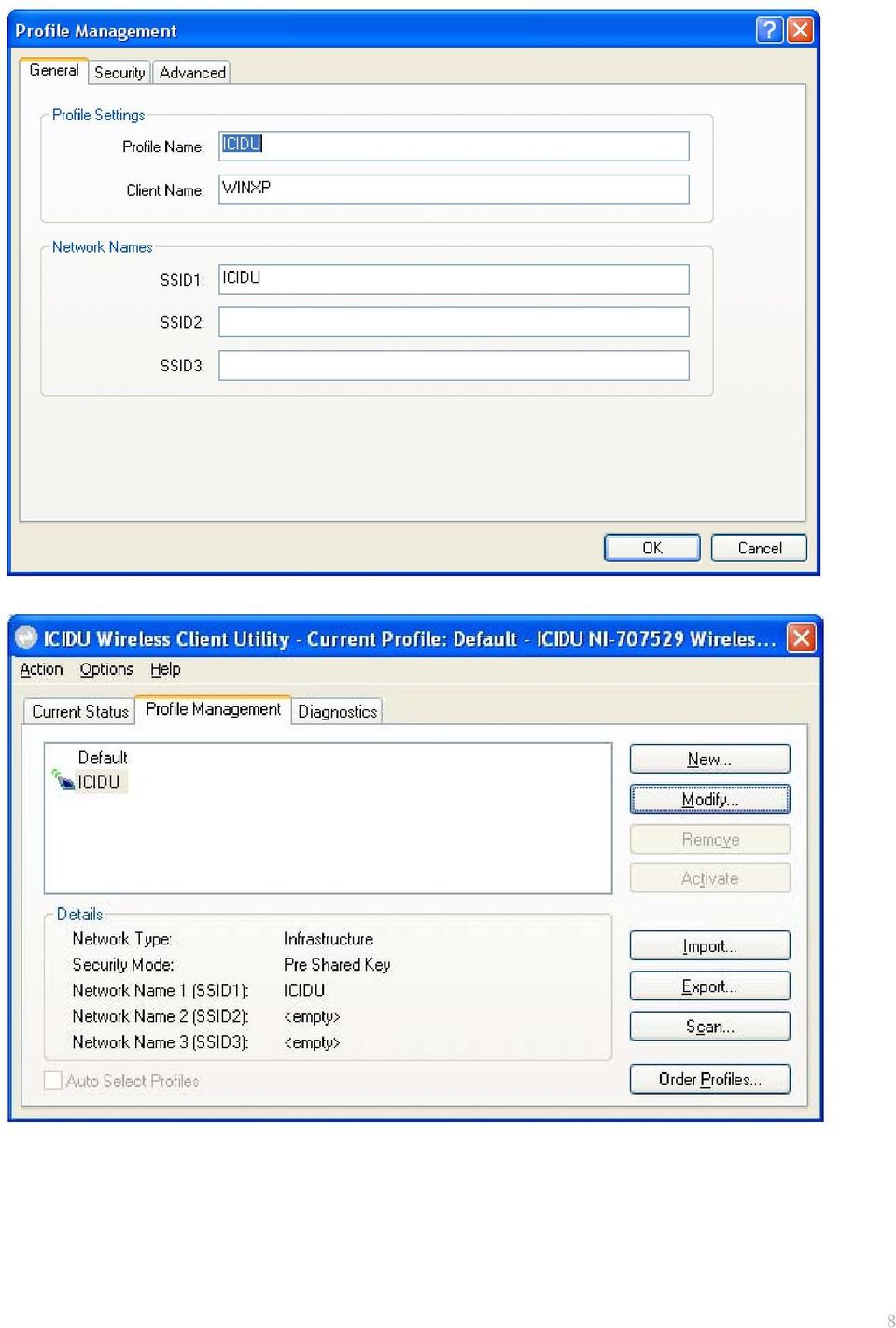
Task: Click the help question mark icon in Profile Management
Action: tap(769, 31)
